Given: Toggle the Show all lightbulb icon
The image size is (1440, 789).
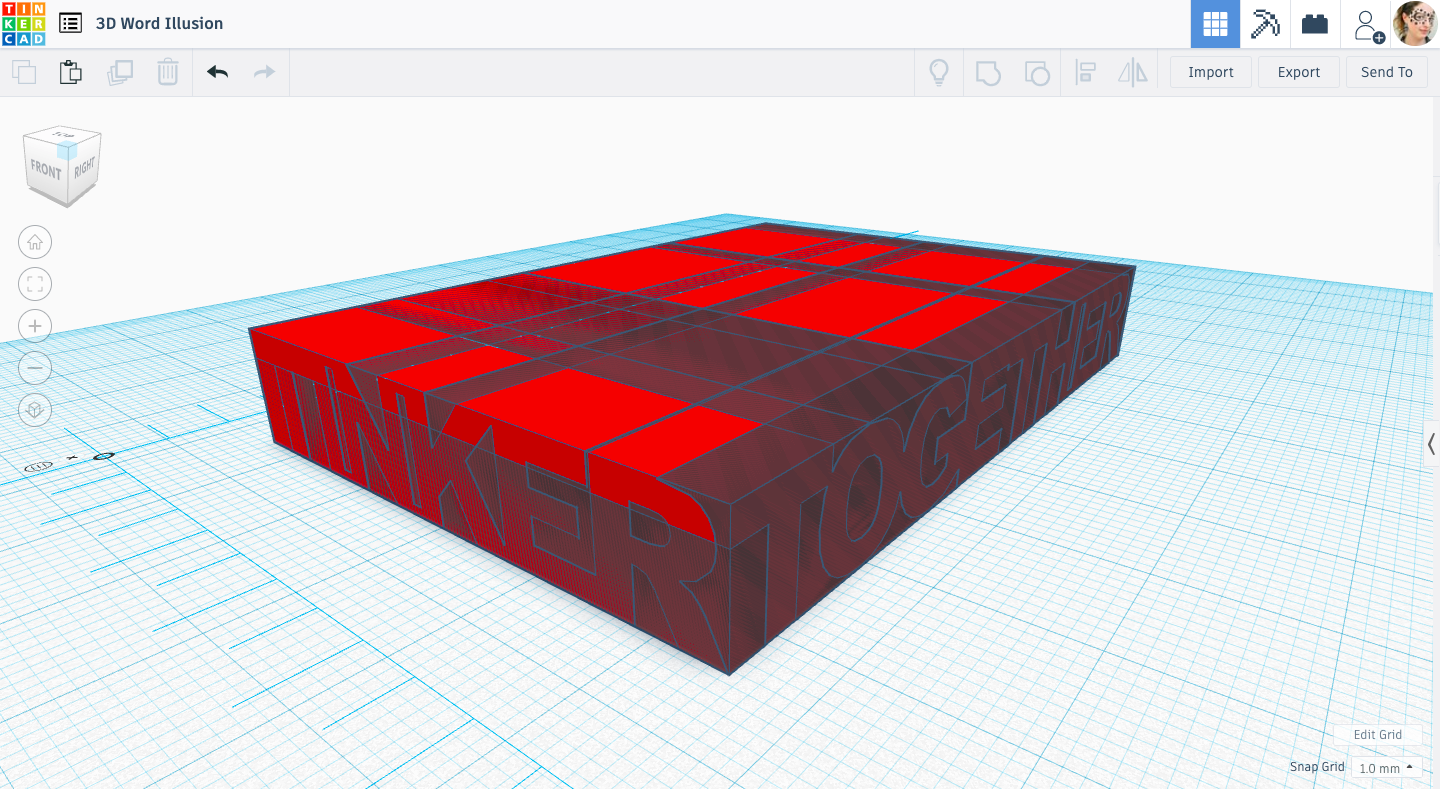Looking at the screenshot, I should coord(939,72).
